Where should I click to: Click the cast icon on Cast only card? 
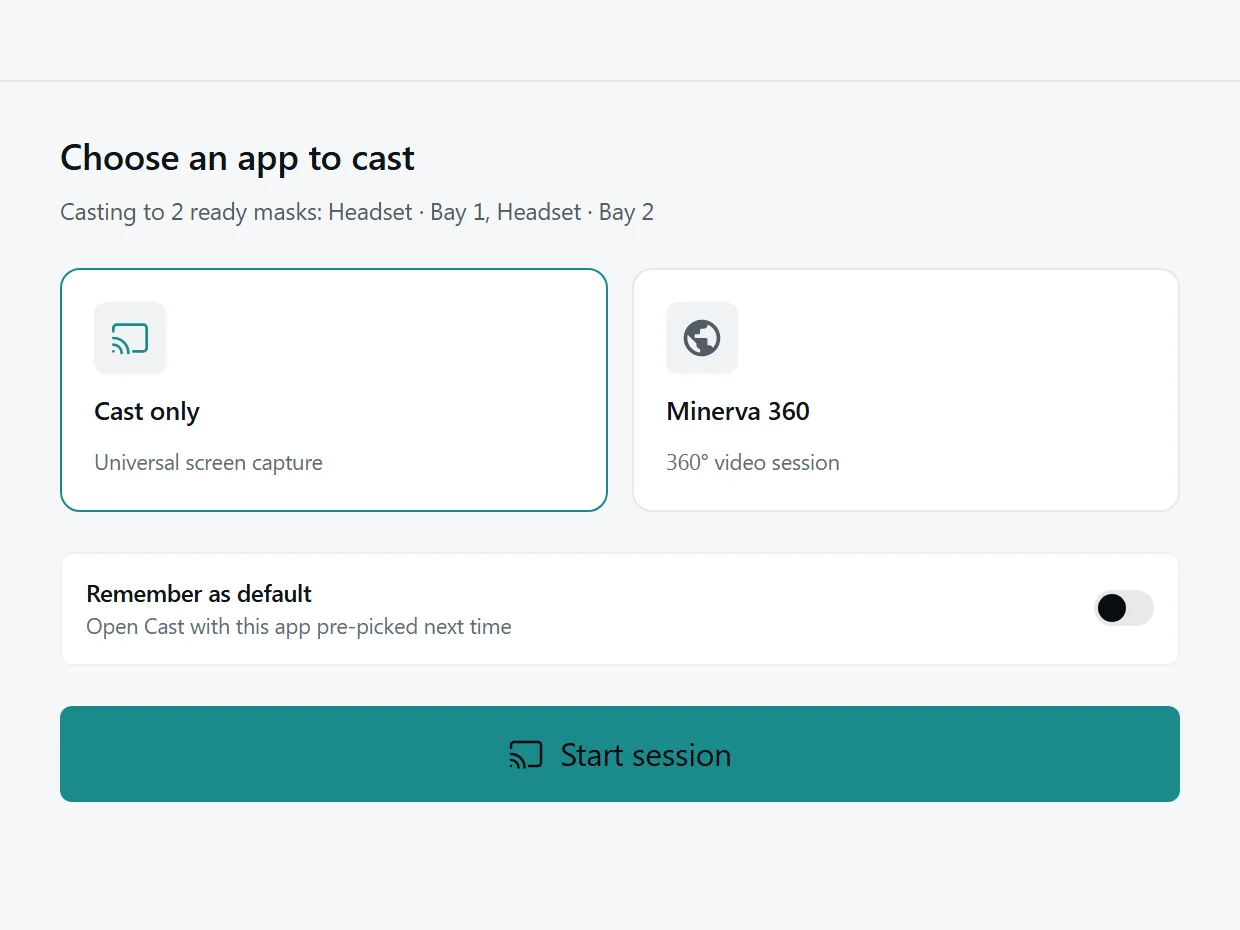pos(130,338)
